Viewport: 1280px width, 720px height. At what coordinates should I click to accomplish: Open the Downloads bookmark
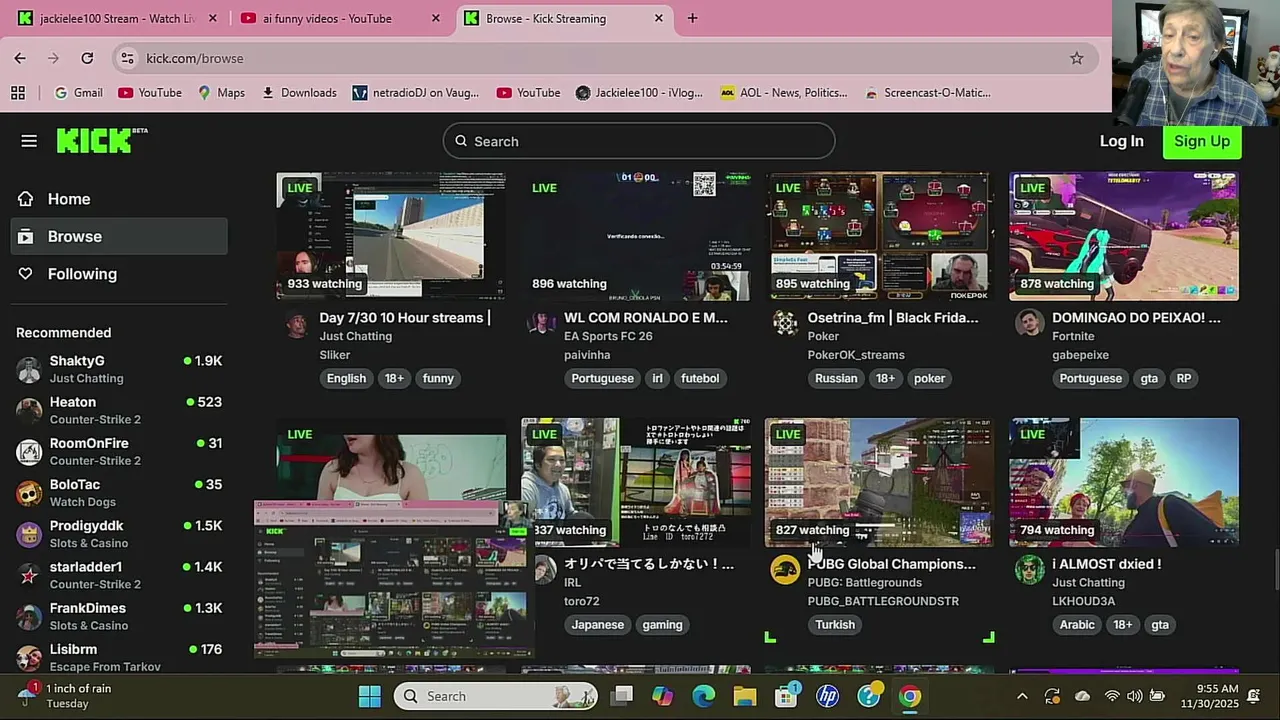(x=299, y=92)
